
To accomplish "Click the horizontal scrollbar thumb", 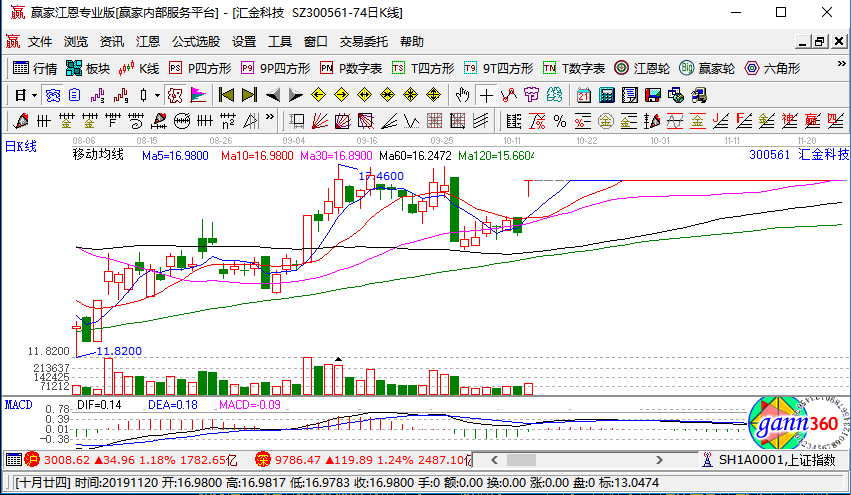I will pyautogui.click(x=521, y=460).
